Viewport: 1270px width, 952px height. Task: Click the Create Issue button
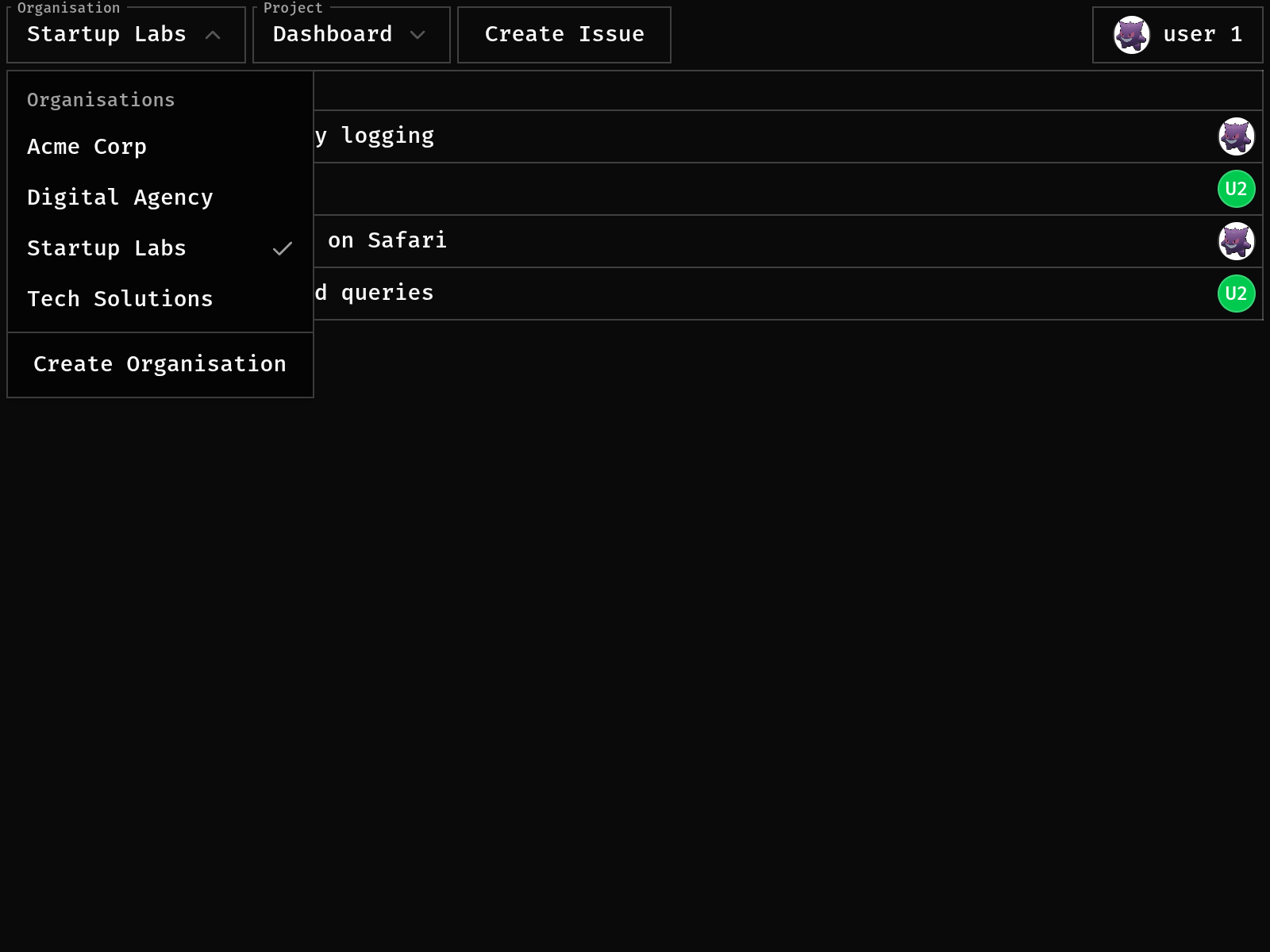coord(564,35)
